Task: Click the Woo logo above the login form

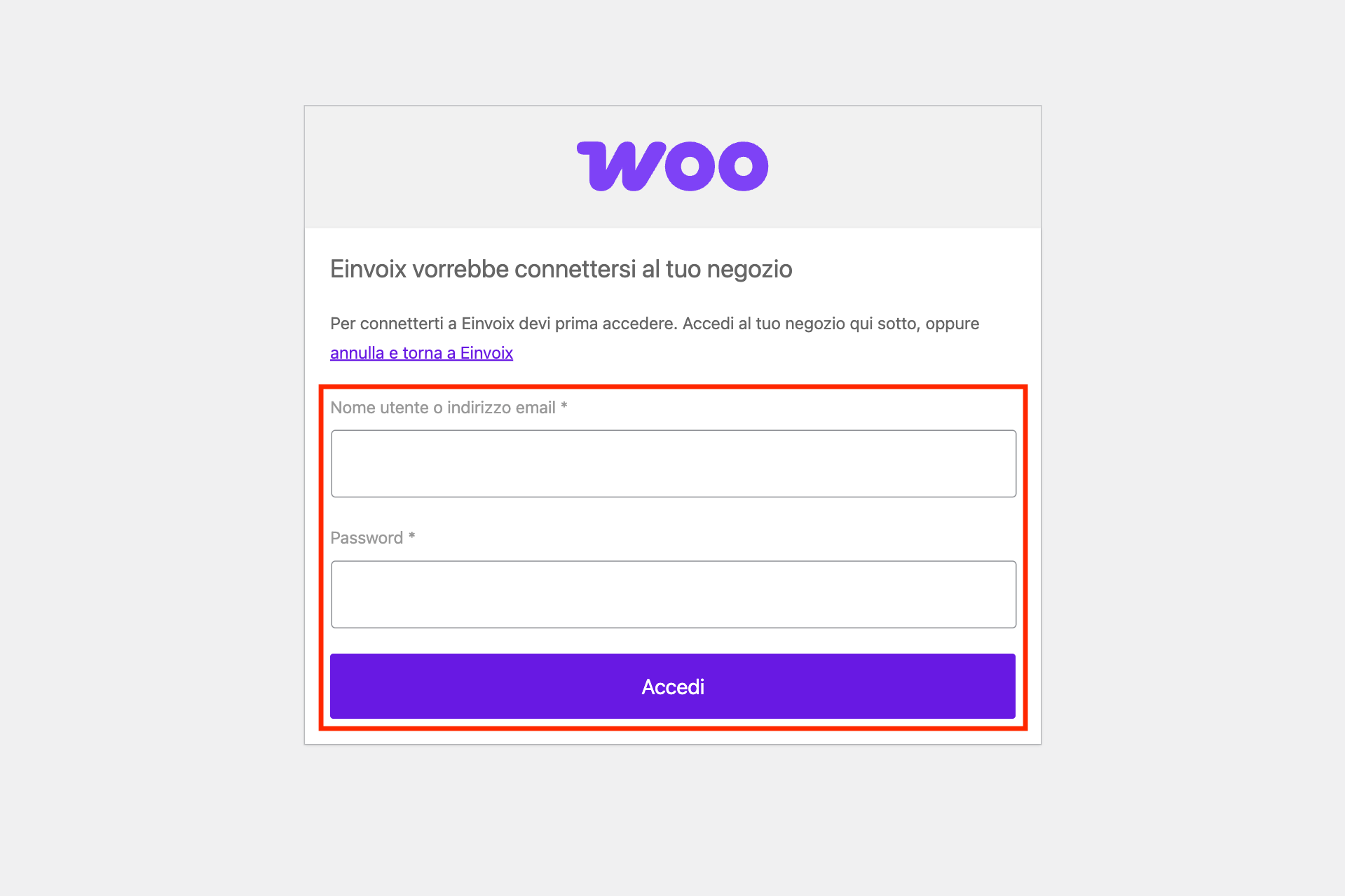Action: click(x=672, y=165)
